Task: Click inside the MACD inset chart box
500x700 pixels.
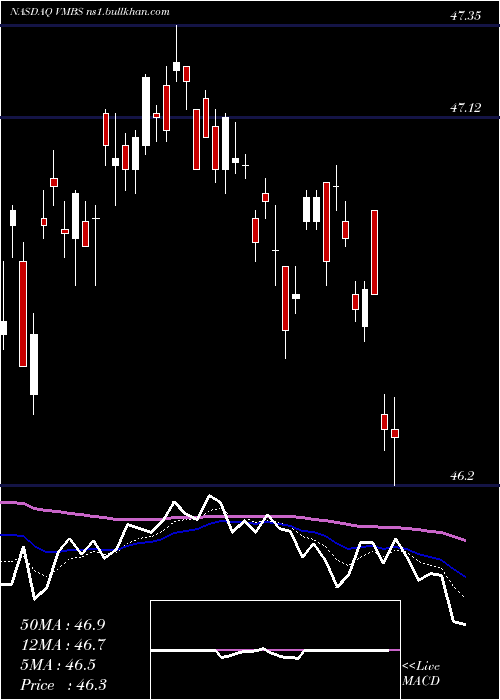Action: pos(275,650)
